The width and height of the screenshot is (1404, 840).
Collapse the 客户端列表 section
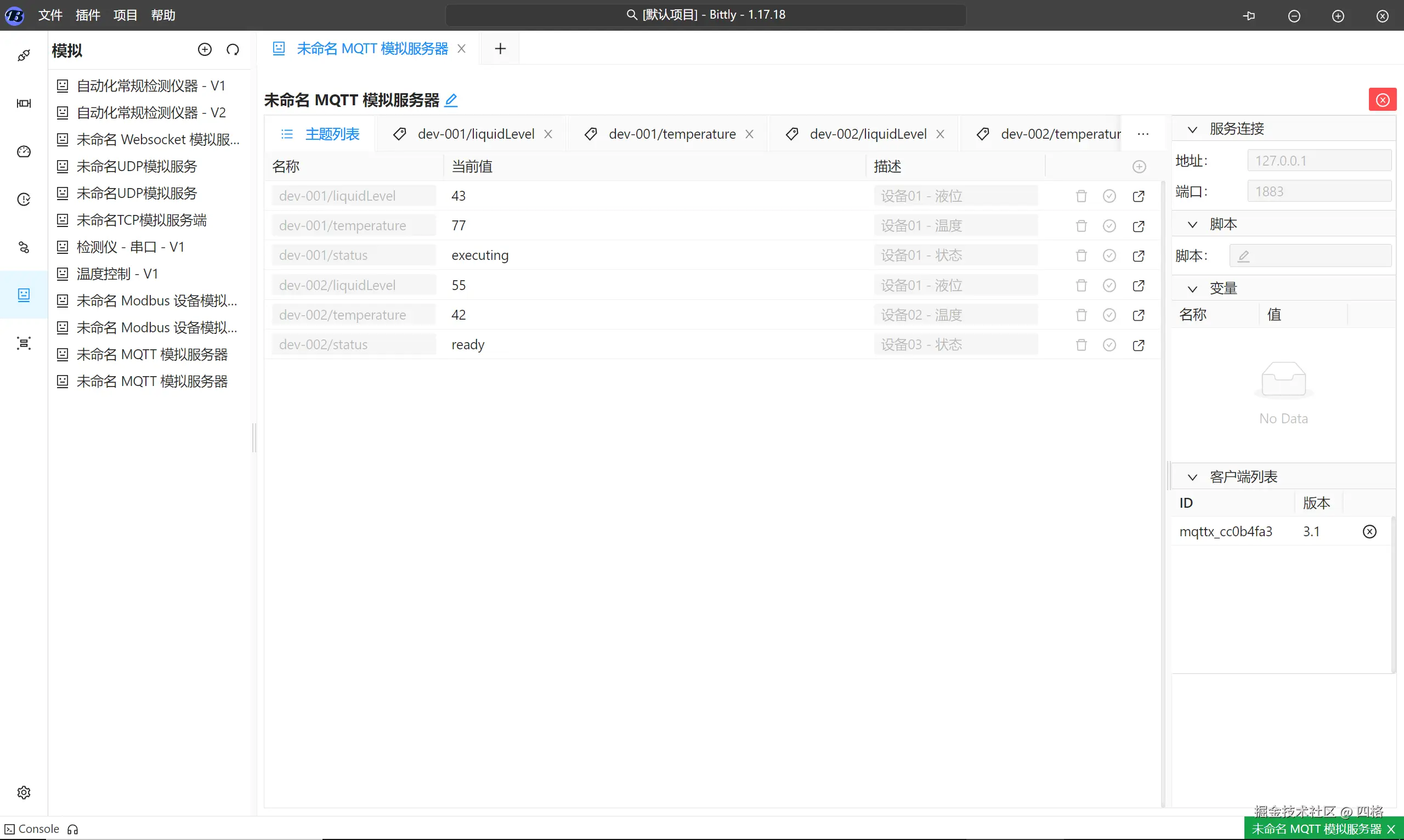point(1192,477)
